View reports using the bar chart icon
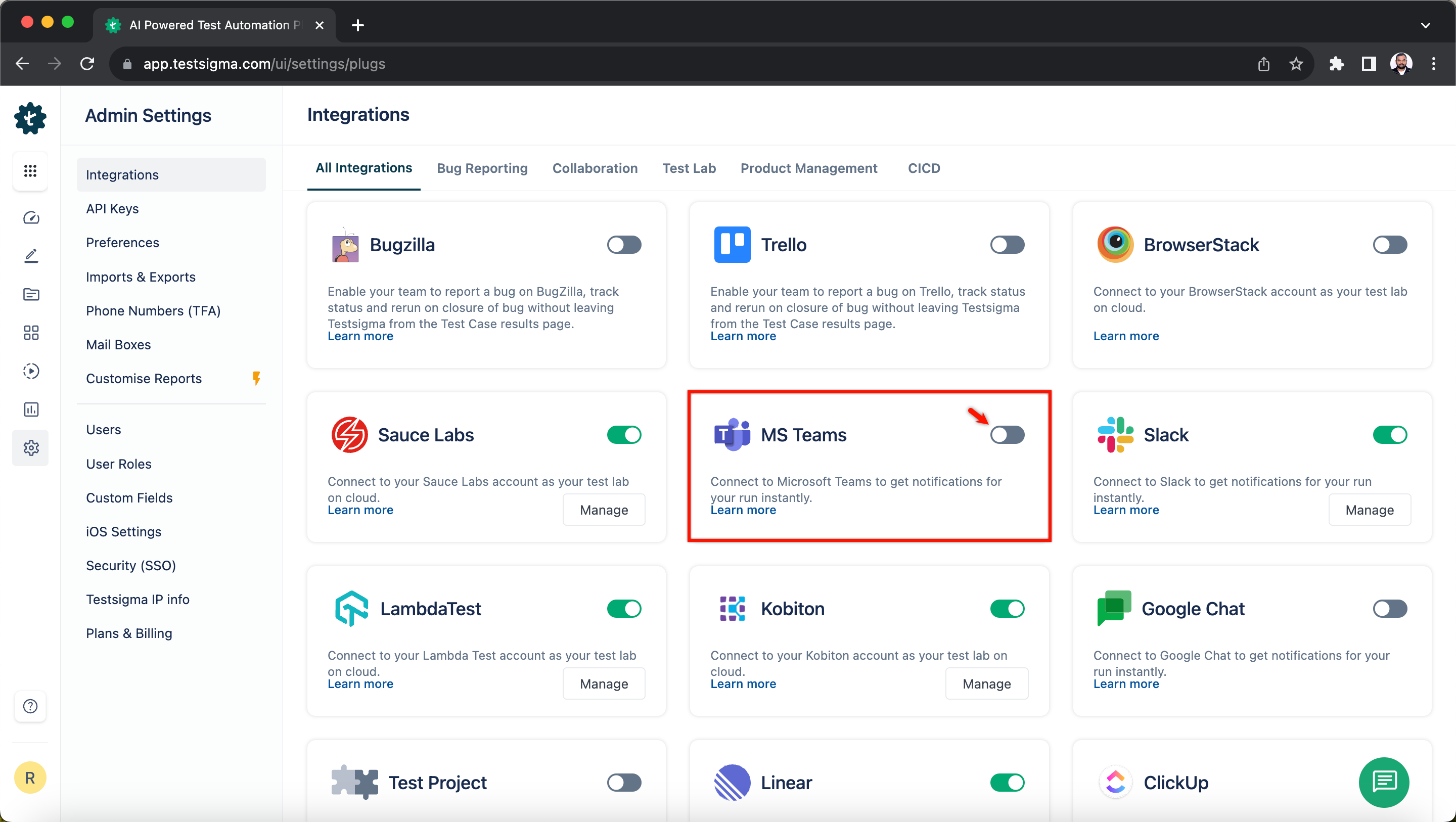Viewport: 1456px width, 822px height. [30, 409]
